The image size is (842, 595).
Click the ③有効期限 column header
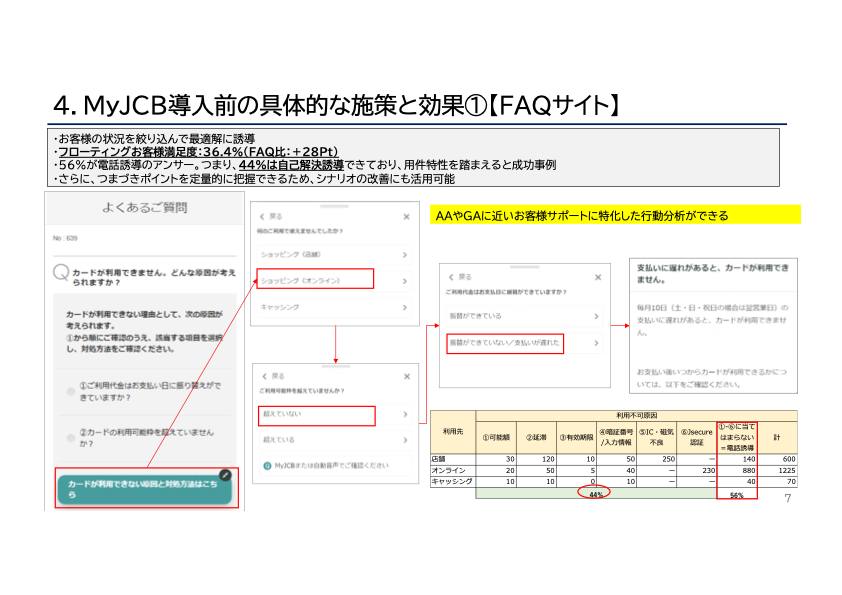(576, 437)
